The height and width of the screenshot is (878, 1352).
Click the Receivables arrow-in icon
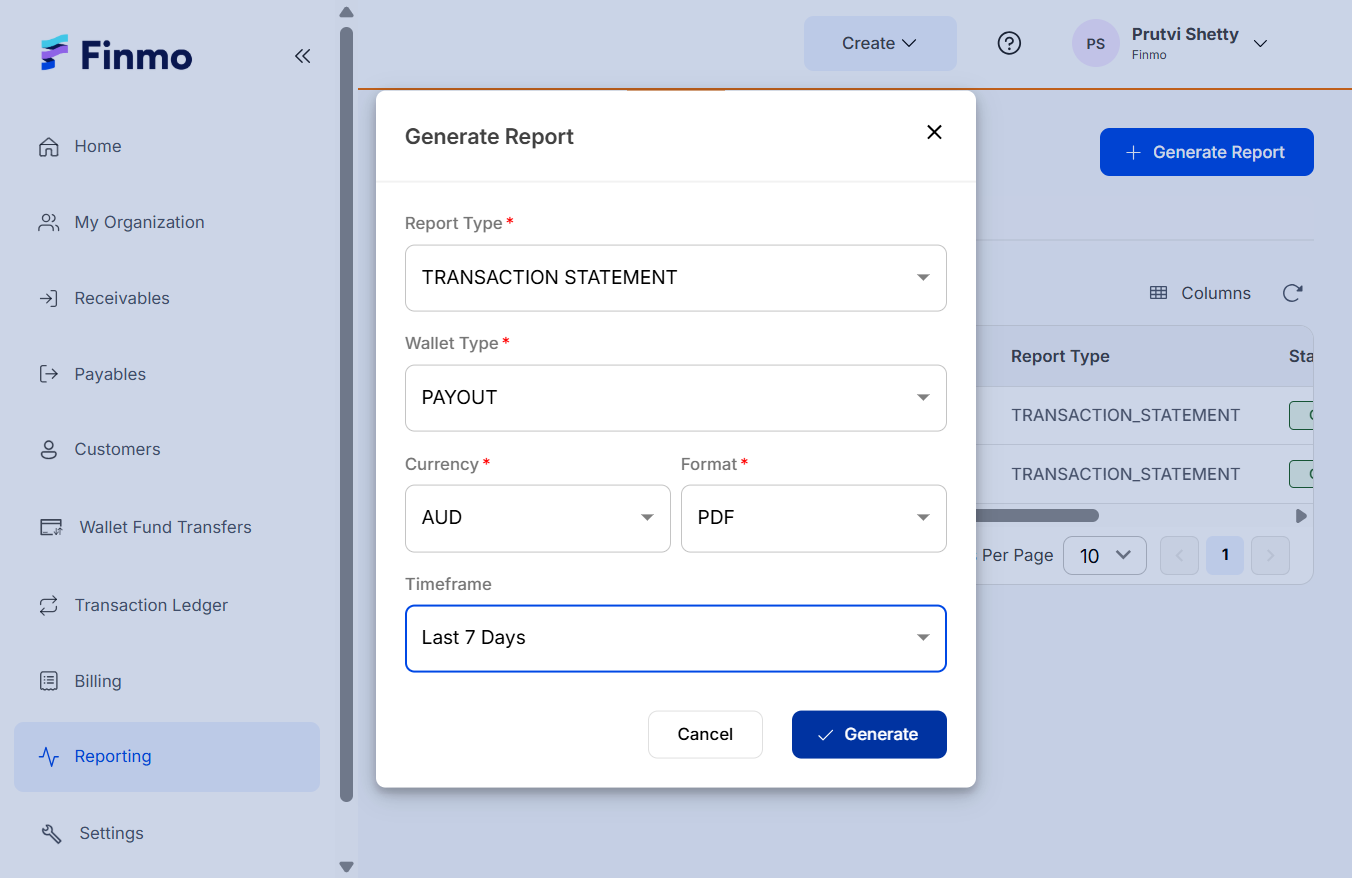(x=48, y=299)
